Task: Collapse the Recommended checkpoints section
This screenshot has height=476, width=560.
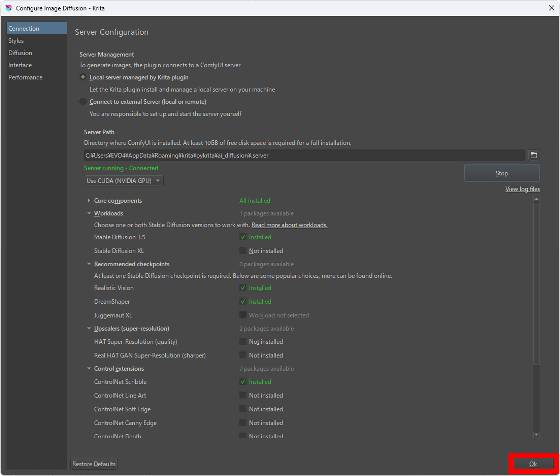Action: point(89,264)
